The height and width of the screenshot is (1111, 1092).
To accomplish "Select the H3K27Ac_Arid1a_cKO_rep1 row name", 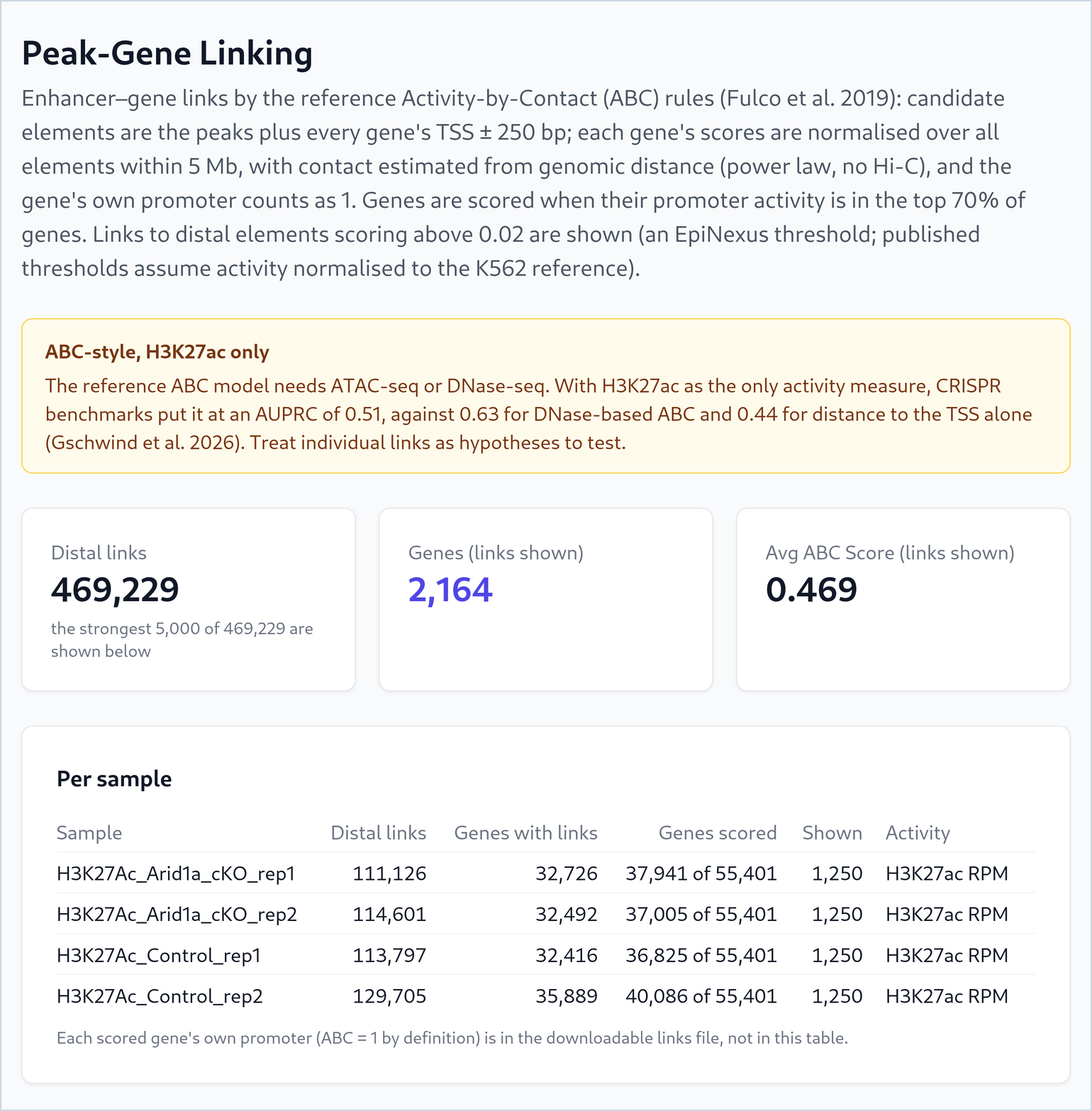I will pyautogui.click(x=176, y=873).
